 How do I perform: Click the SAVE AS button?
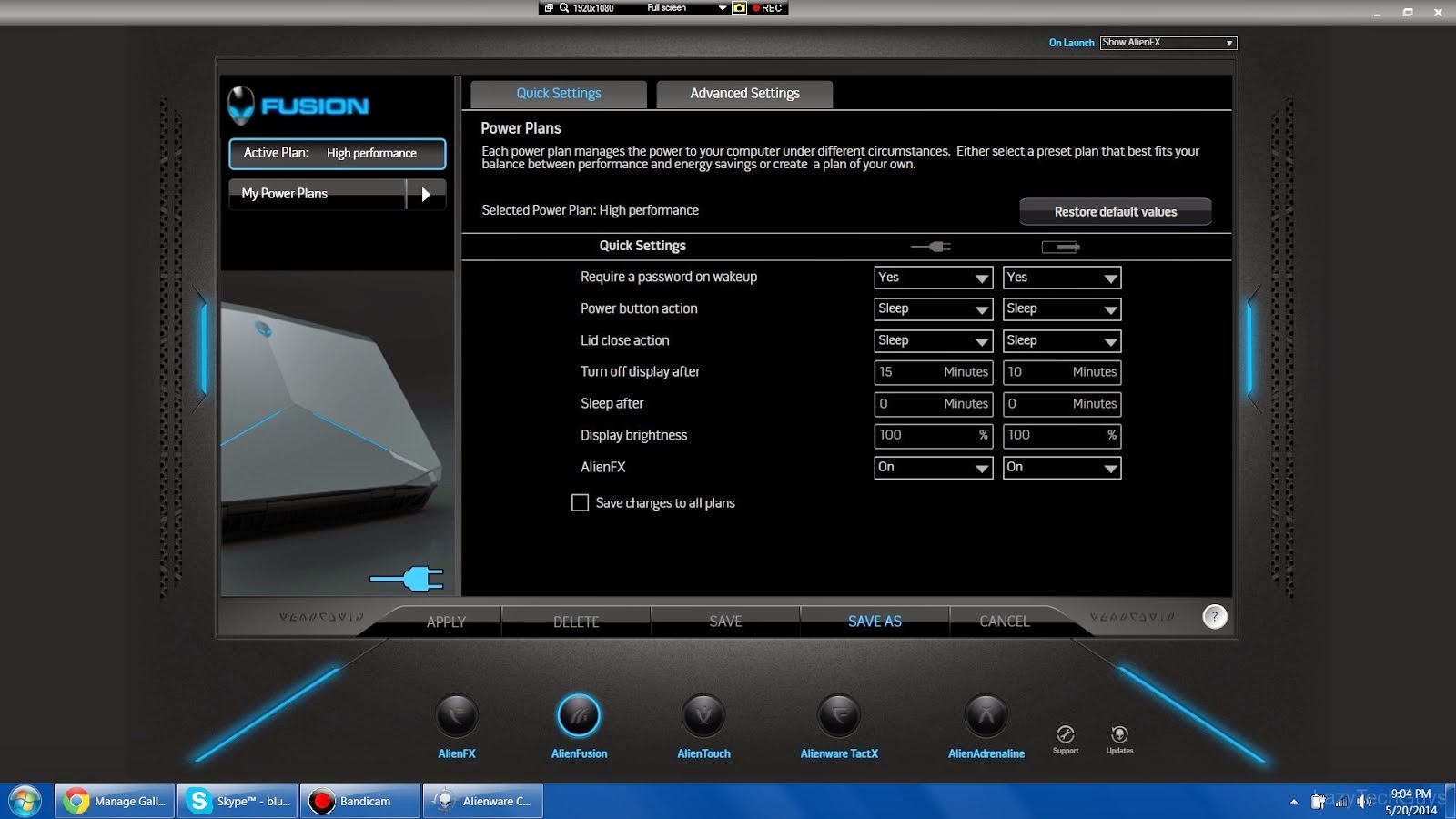[875, 622]
